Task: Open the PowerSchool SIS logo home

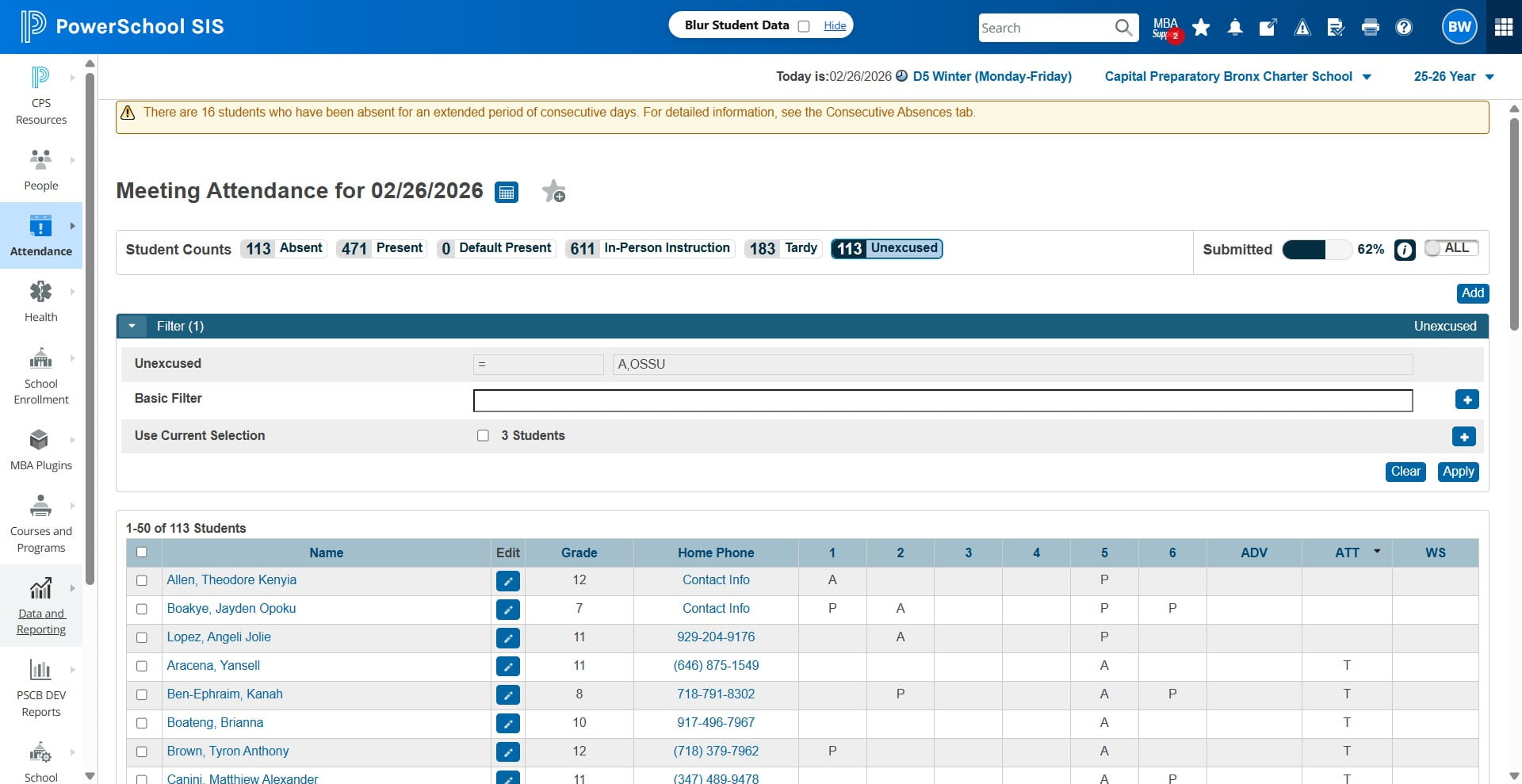Action: [x=123, y=27]
